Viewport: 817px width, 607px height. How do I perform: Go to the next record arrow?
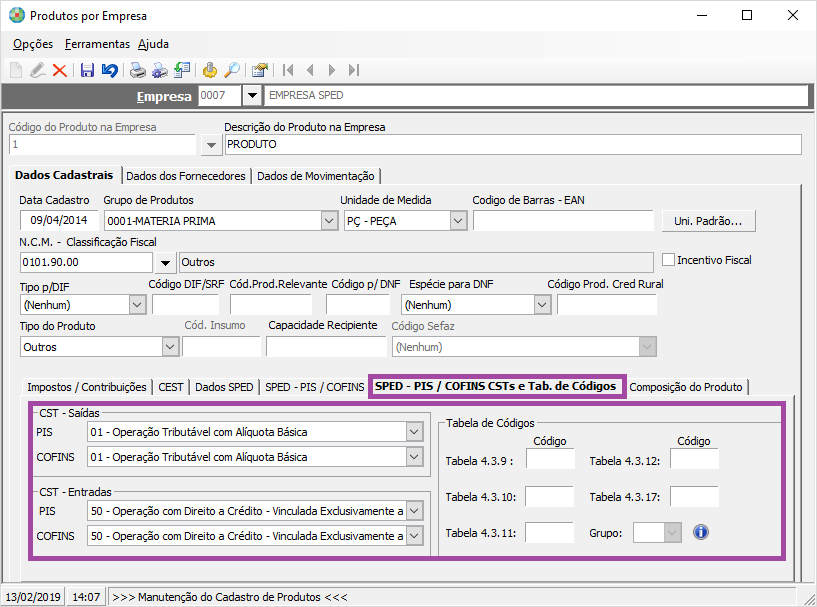332,70
